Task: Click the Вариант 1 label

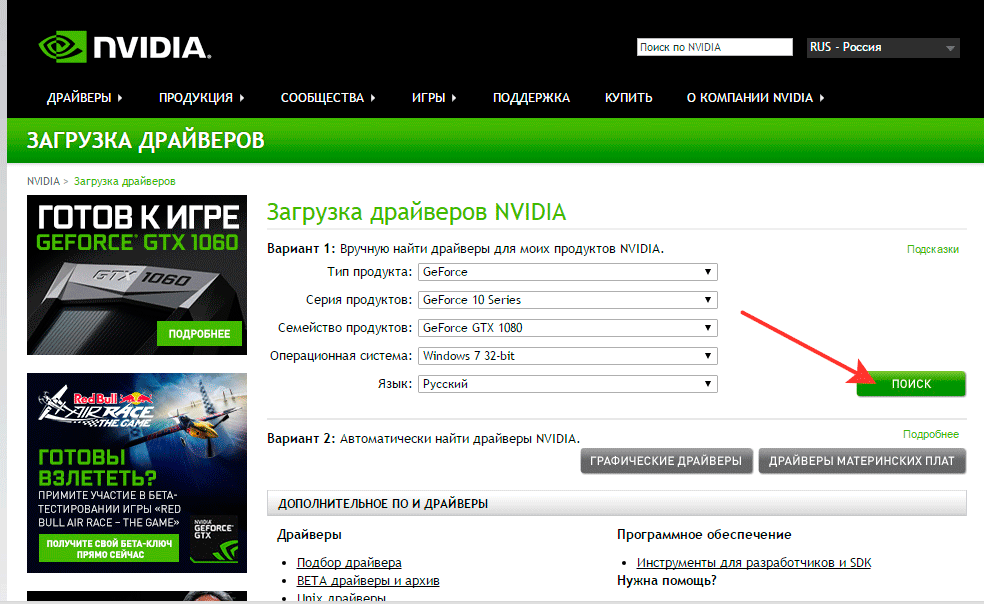Action: point(302,249)
